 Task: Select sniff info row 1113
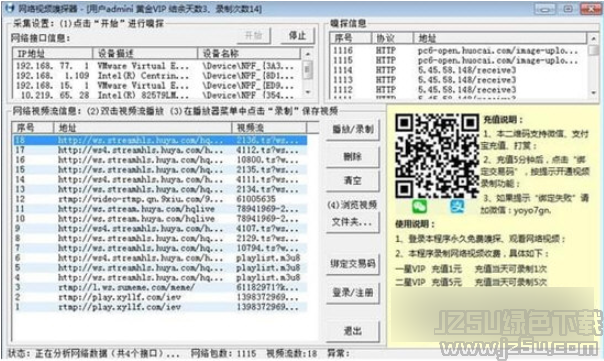point(459,80)
